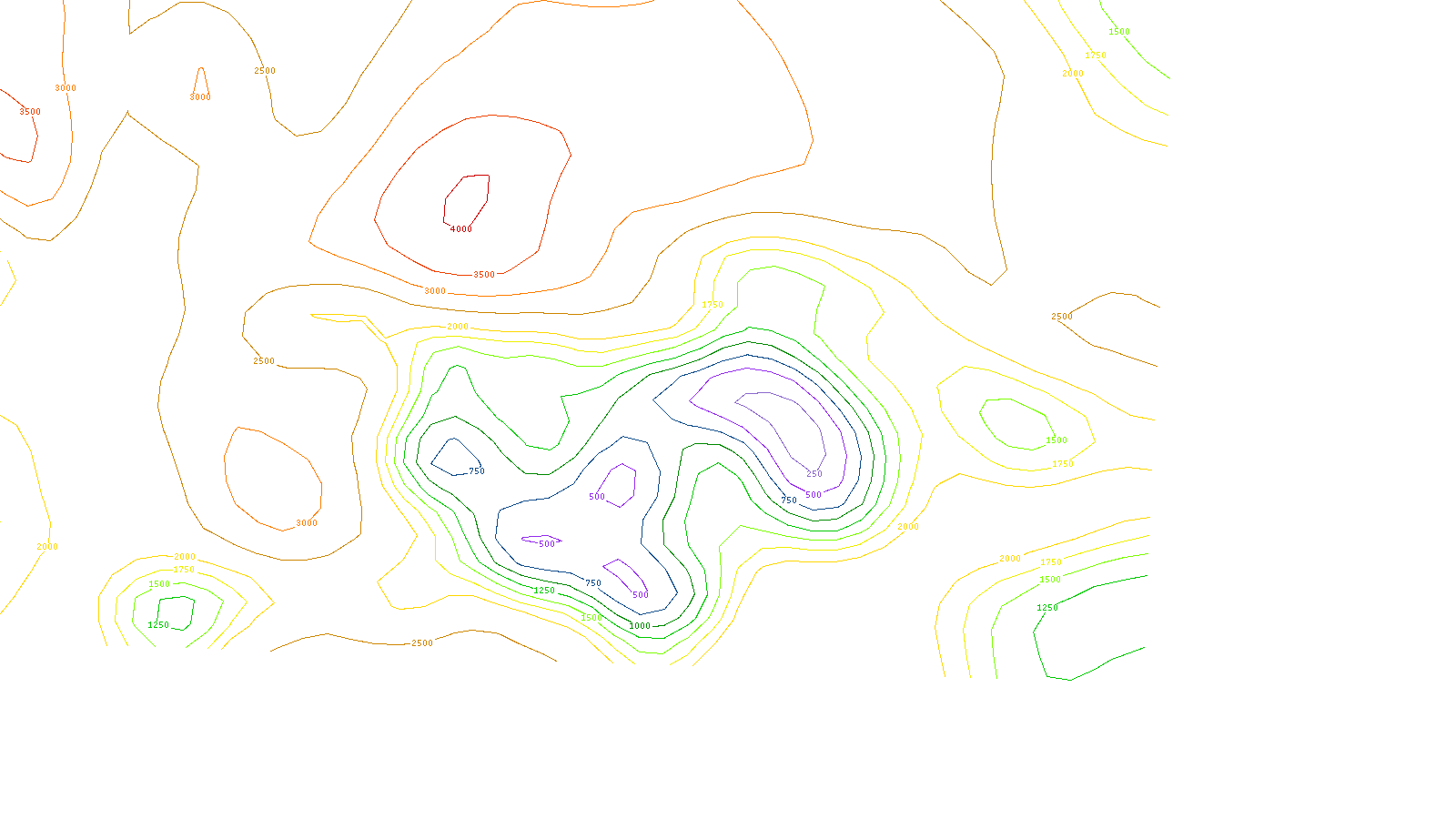Click the dark green 1000 contour label
1456x819 pixels.
click(x=641, y=626)
